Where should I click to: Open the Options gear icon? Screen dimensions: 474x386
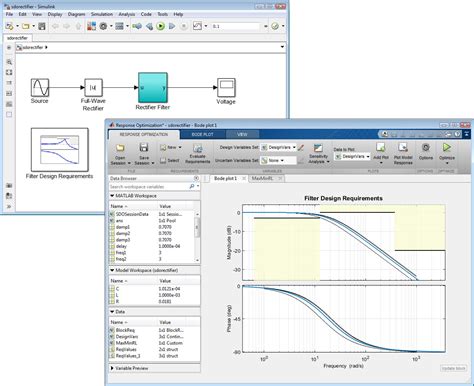pyautogui.click(x=426, y=147)
